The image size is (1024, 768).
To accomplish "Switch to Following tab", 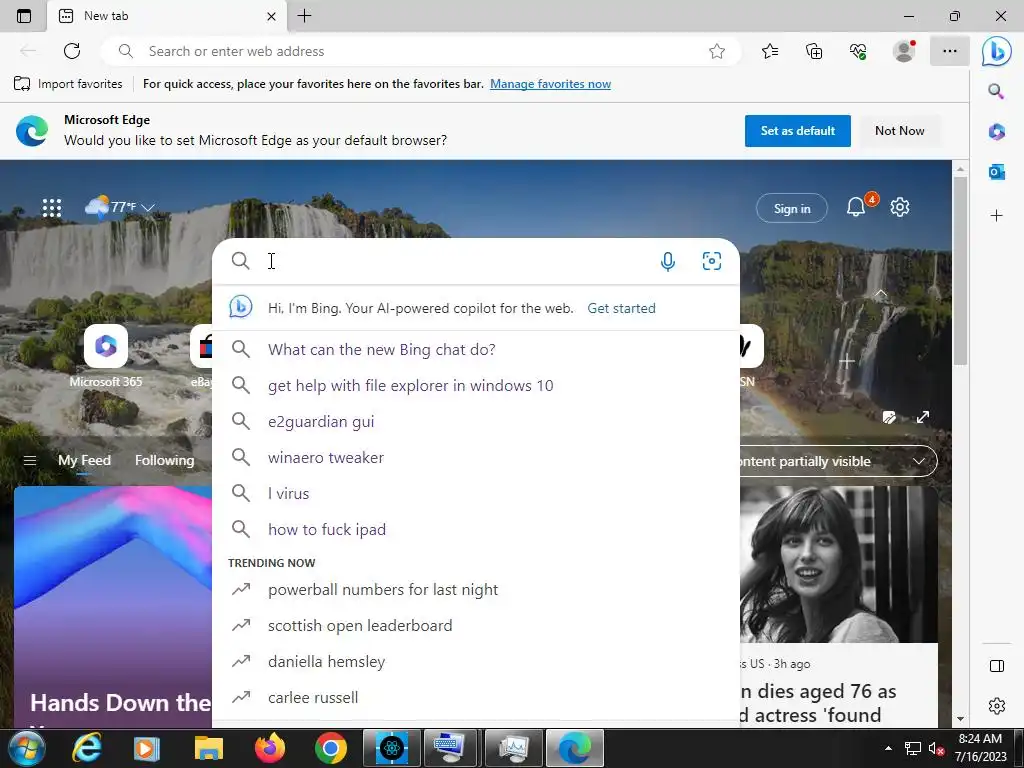I will pos(165,460).
